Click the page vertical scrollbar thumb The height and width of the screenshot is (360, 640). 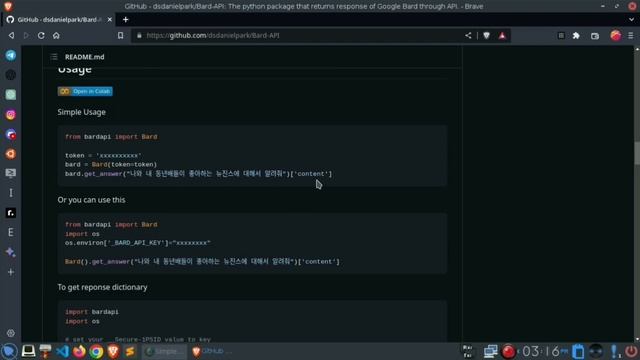click(x=637, y=153)
